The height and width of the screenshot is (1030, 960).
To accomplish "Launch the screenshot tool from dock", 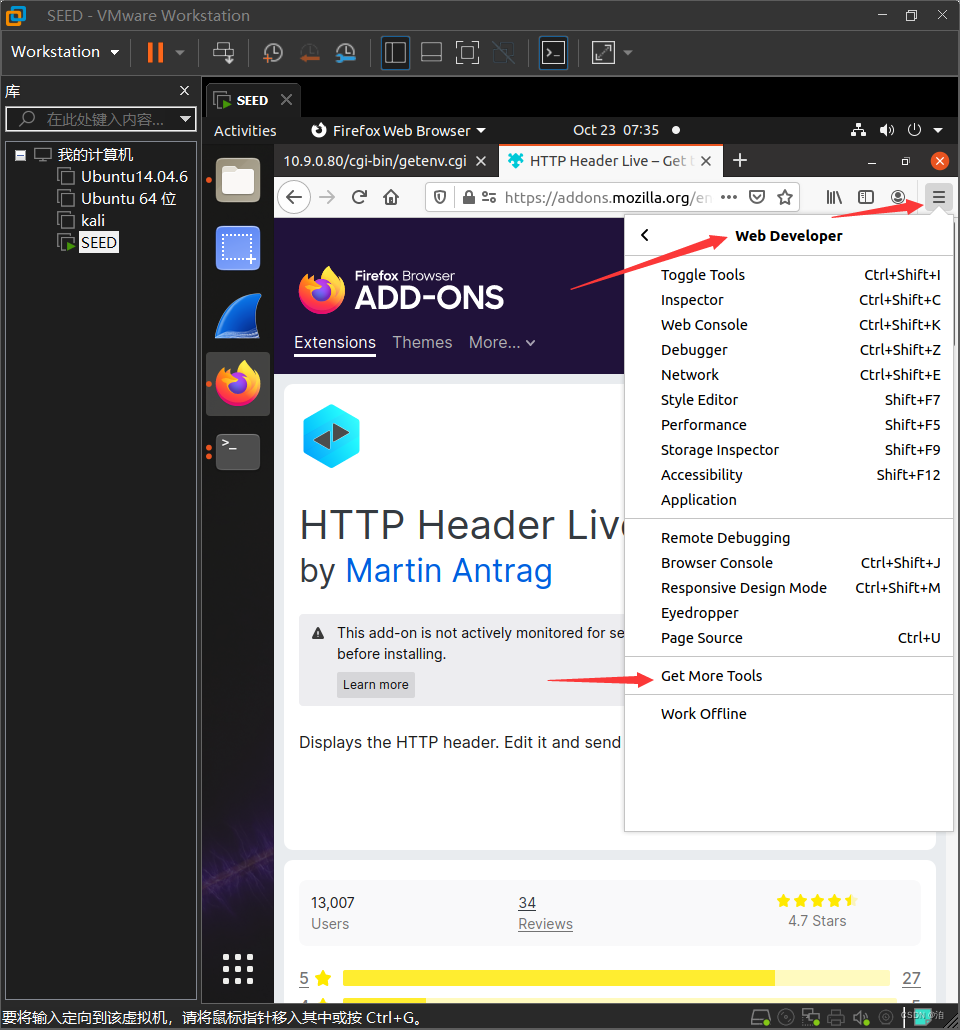I will point(238,248).
